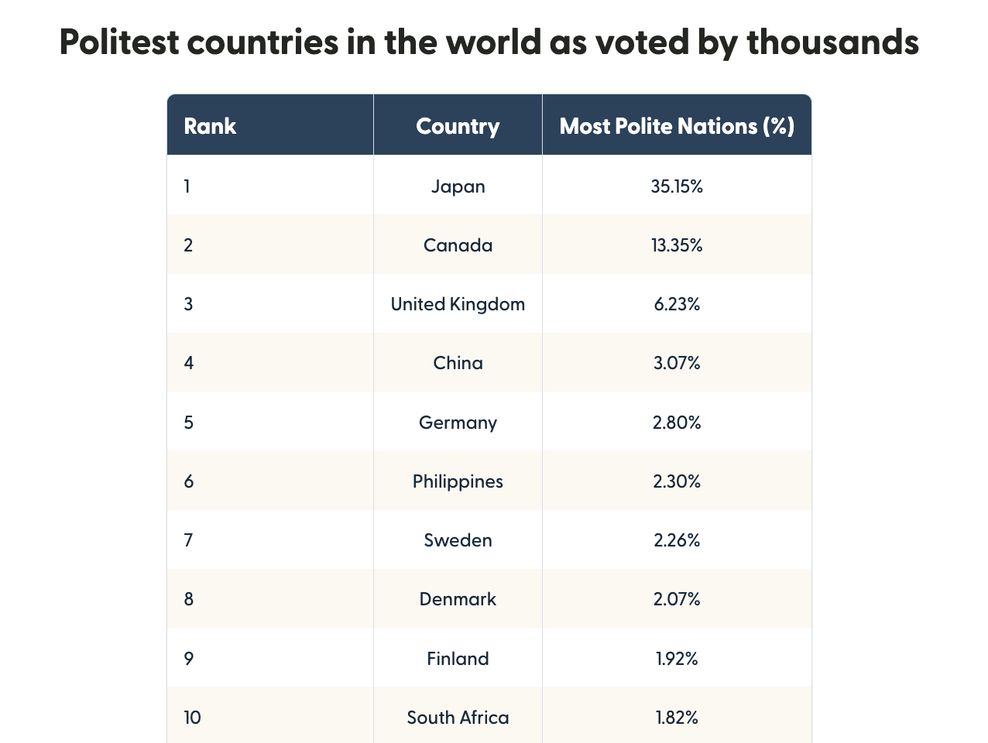The image size is (988, 743).
Task: Click the Denmark country cell
Action: pyautogui.click(x=458, y=599)
